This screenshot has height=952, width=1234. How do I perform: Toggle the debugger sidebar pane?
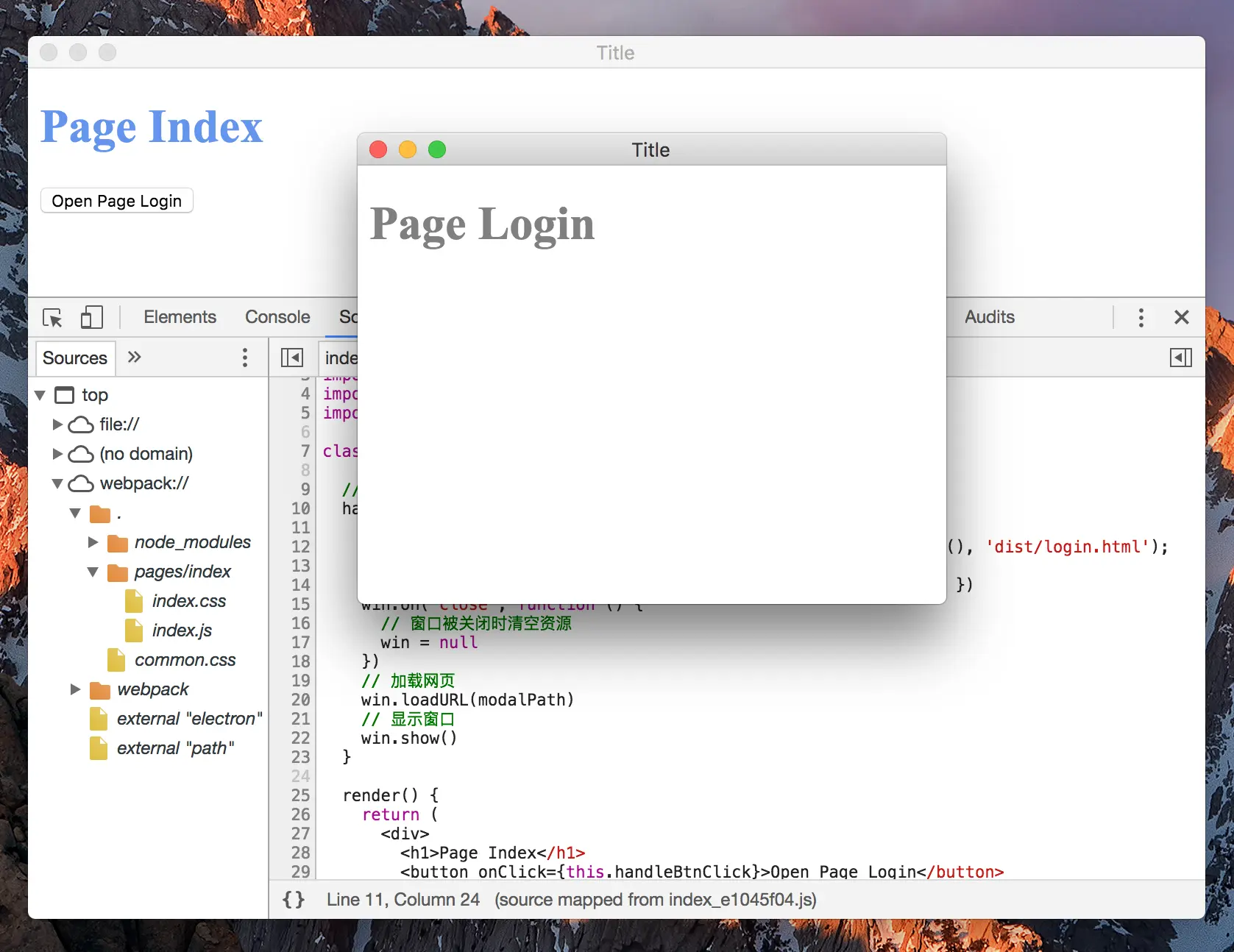point(1181,358)
